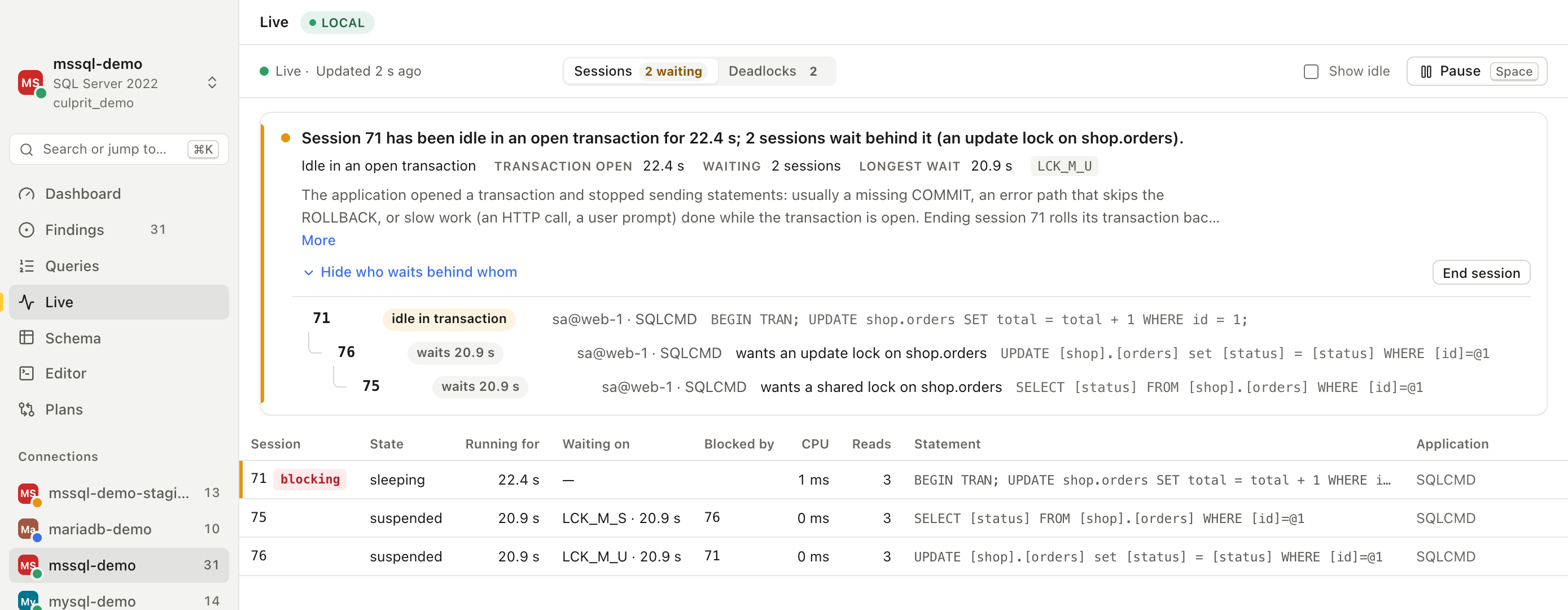Click the LCK_M_U wait type tag
Screen dimensions: 1568x610
click(x=1065, y=165)
